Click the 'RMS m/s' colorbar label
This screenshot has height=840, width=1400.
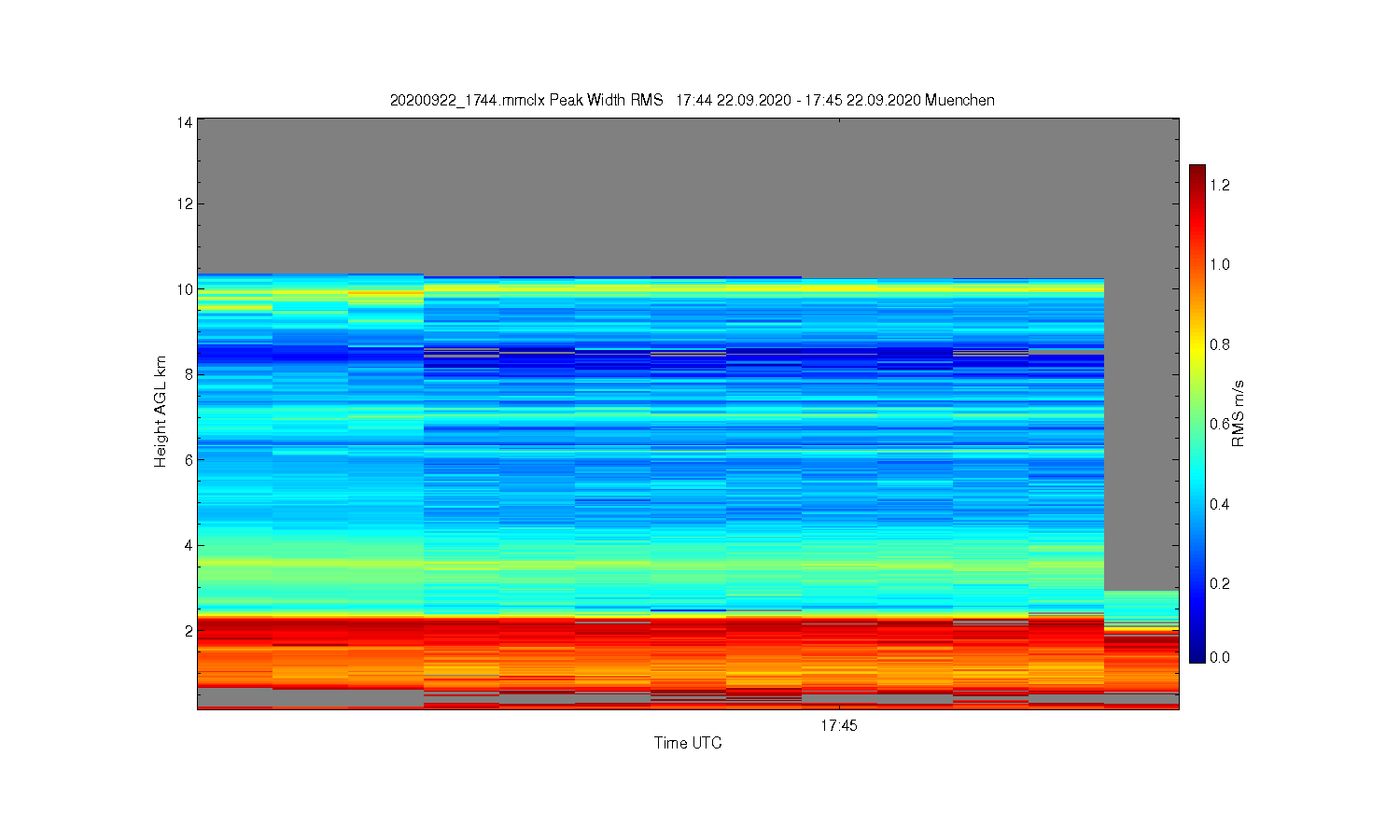pos(1239,413)
